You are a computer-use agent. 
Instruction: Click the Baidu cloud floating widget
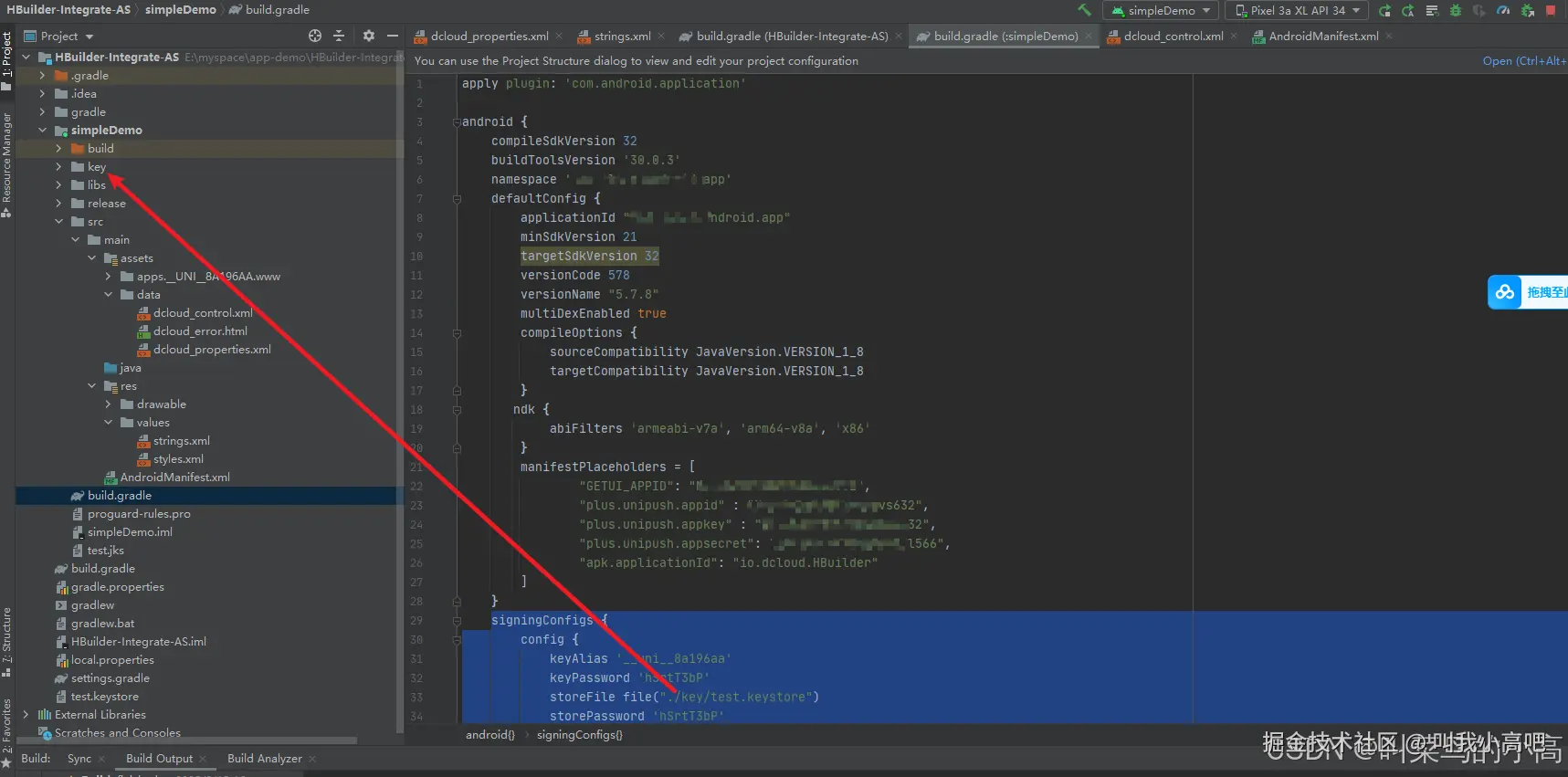1527,292
